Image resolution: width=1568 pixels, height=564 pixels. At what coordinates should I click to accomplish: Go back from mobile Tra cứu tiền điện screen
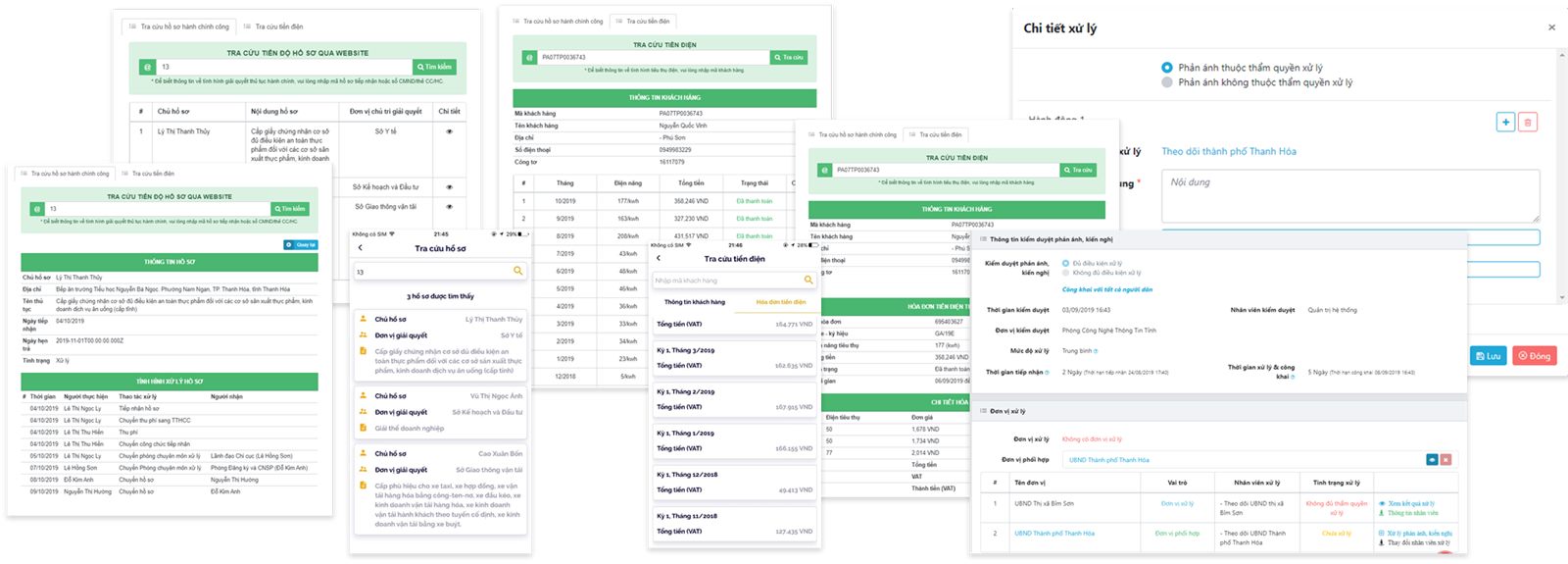pos(658,259)
